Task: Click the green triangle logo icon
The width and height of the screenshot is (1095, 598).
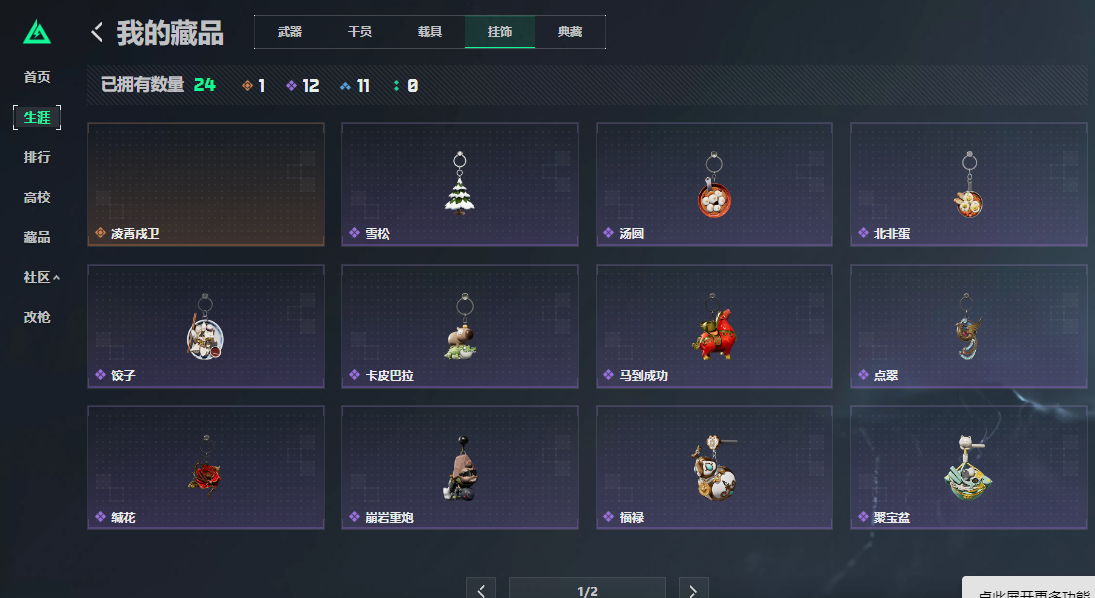Action: (x=36, y=32)
